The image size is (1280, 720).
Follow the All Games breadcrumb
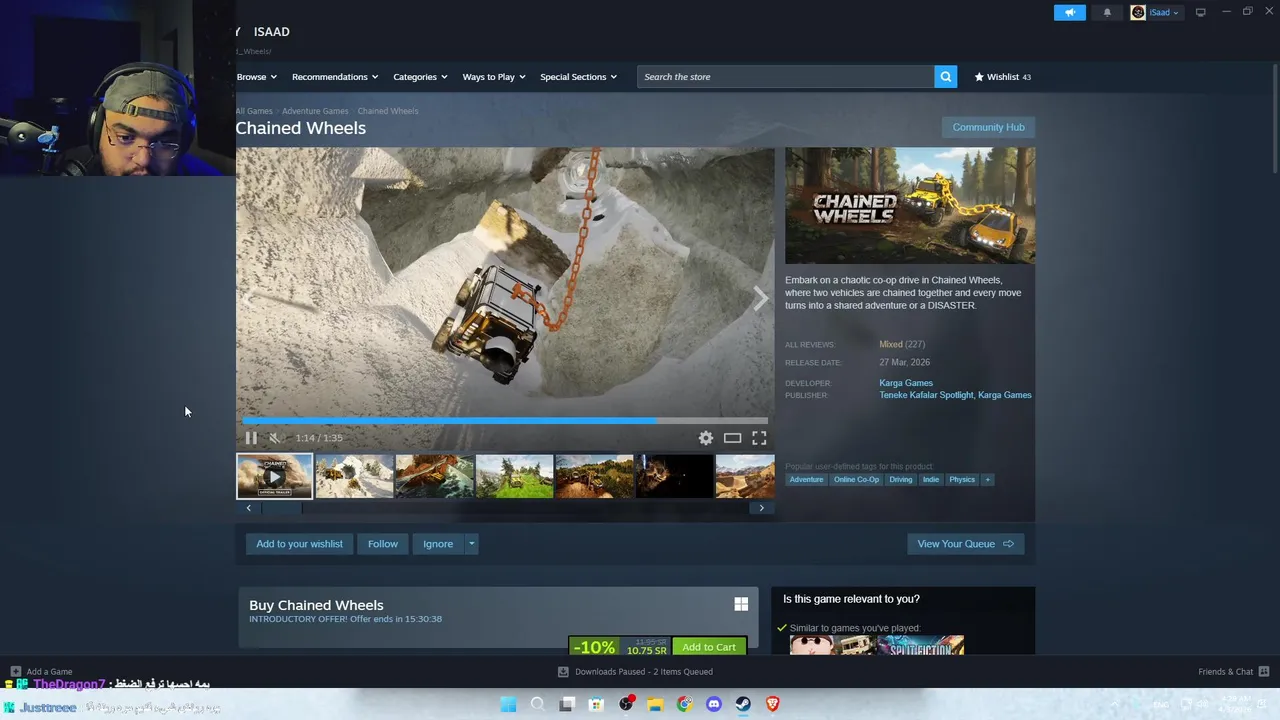(254, 111)
